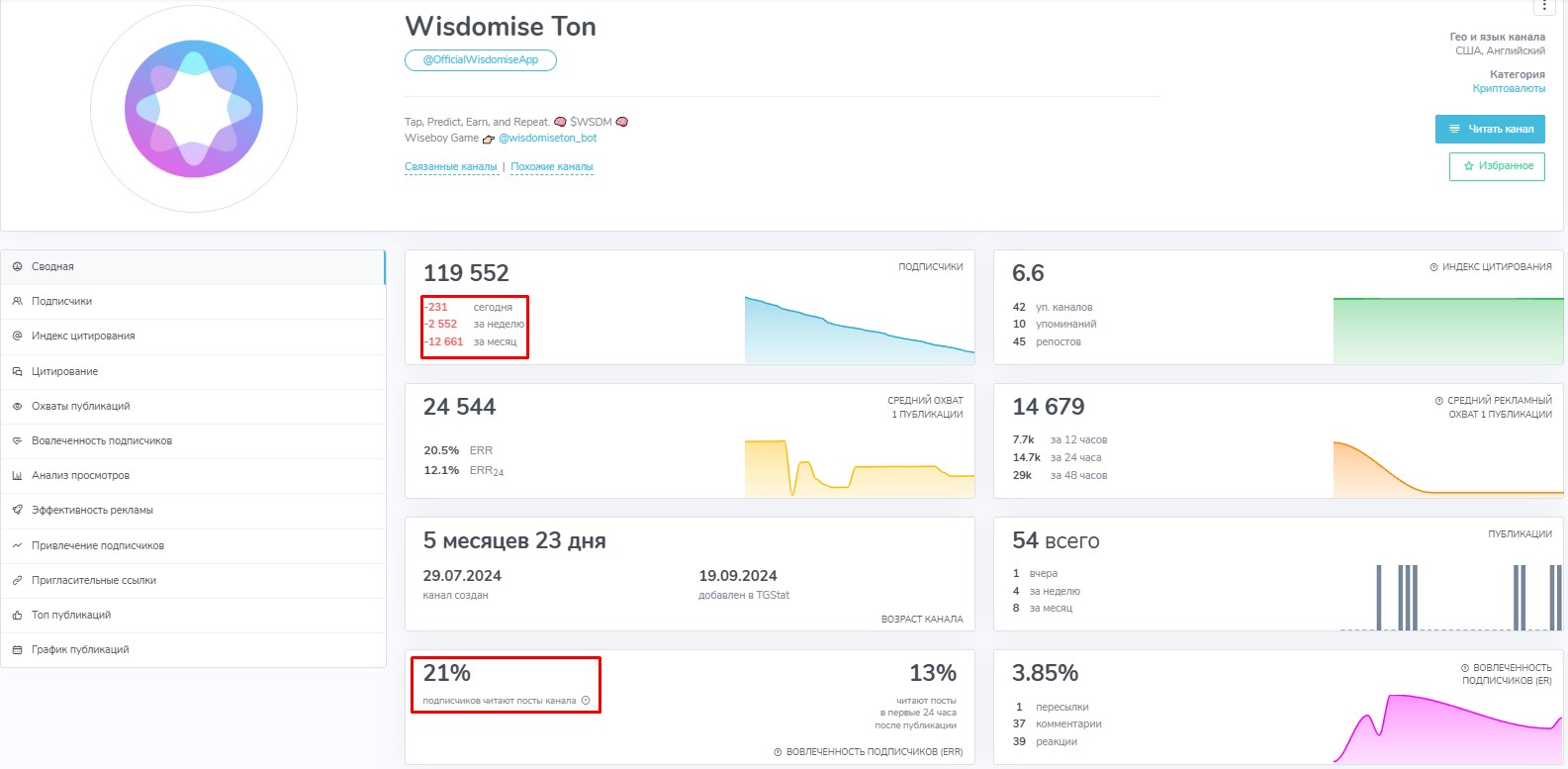Click the Привлечение подписчиков trend icon
1568x769 pixels.
tap(17, 546)
